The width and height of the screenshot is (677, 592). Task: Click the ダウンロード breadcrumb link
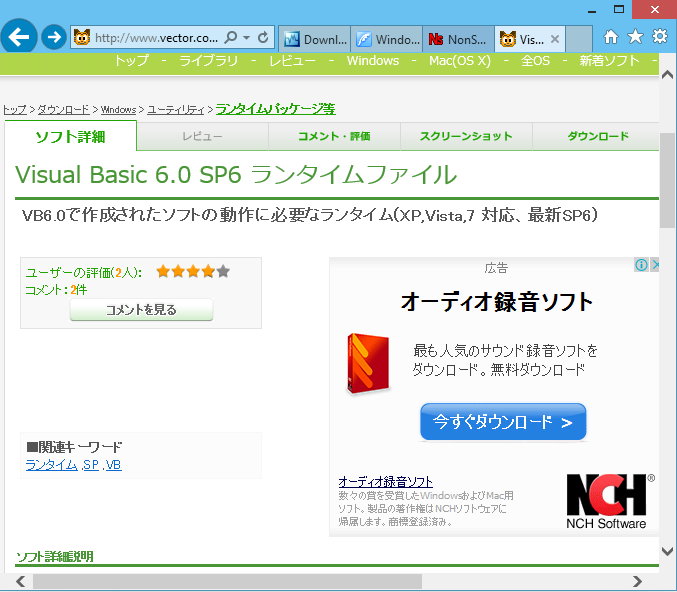point(63,110)
